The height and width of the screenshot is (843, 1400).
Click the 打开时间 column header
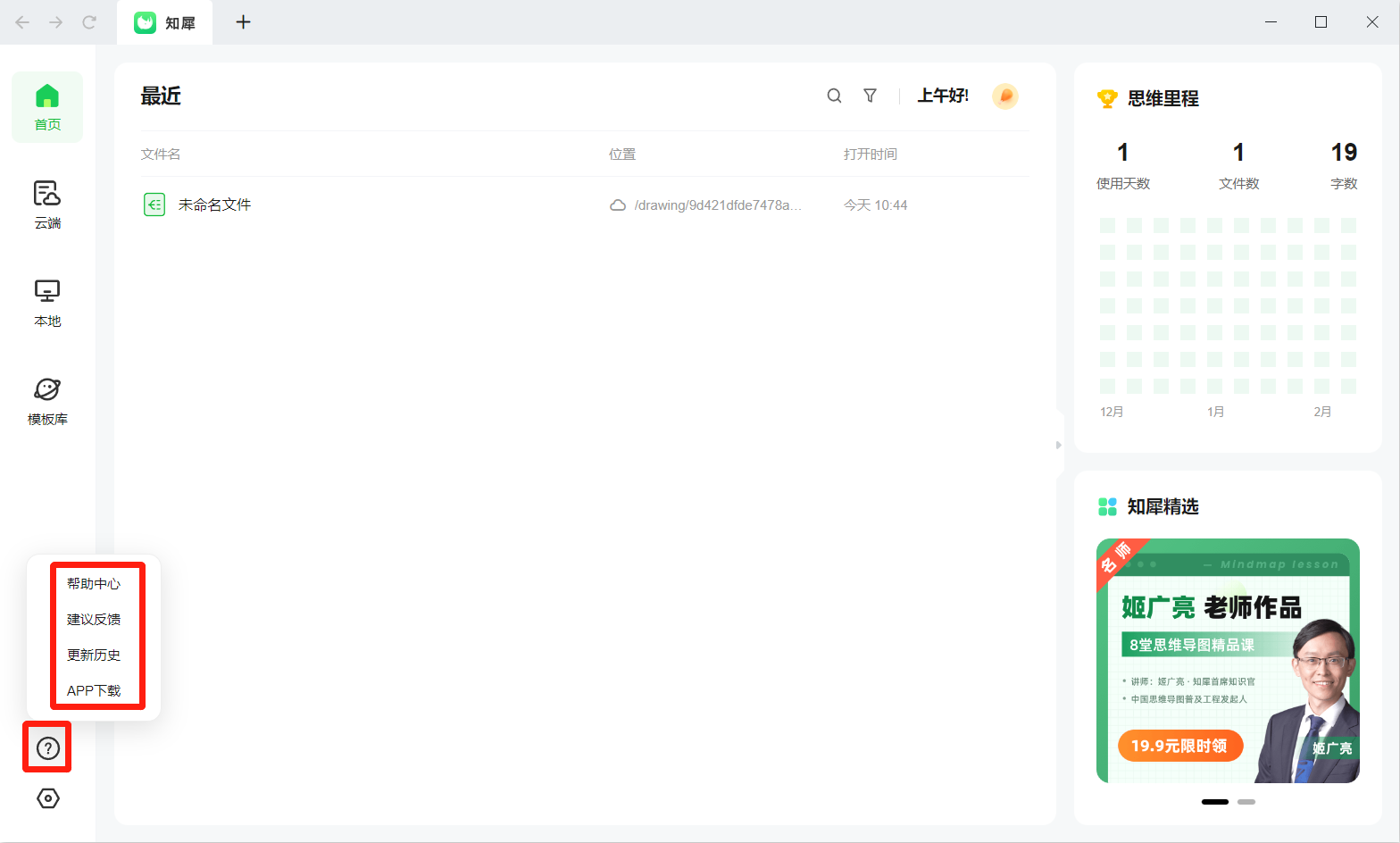[x=871, y=154]
